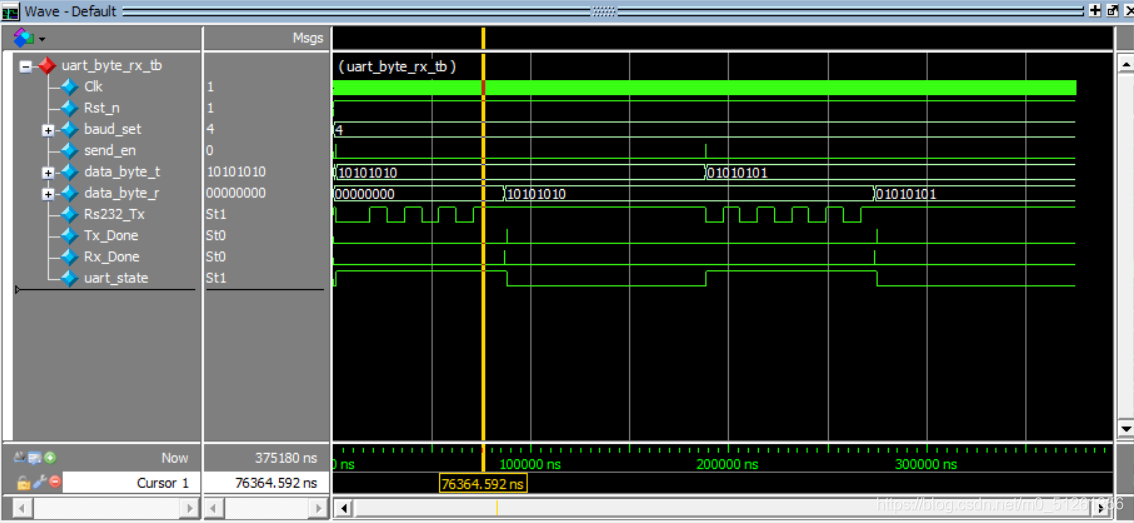Click the Now label

175,458
